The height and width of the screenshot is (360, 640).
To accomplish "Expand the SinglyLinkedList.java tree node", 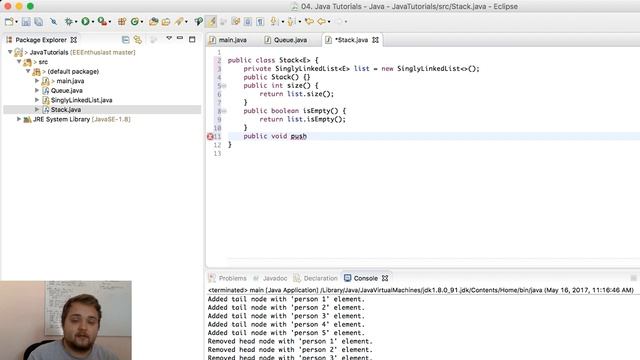I will (37, 100).
